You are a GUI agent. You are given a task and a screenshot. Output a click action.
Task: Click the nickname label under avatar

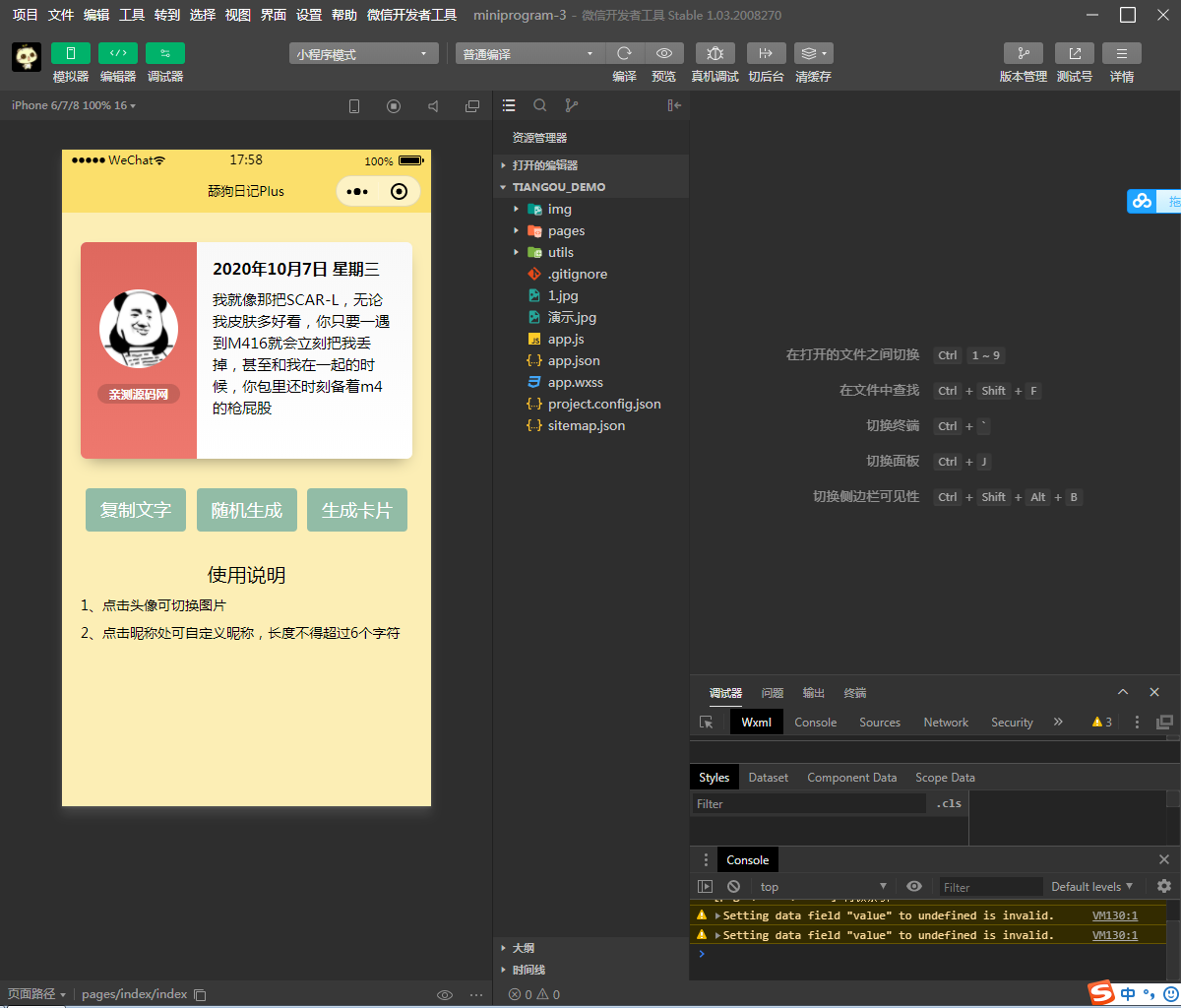[139, 394]
